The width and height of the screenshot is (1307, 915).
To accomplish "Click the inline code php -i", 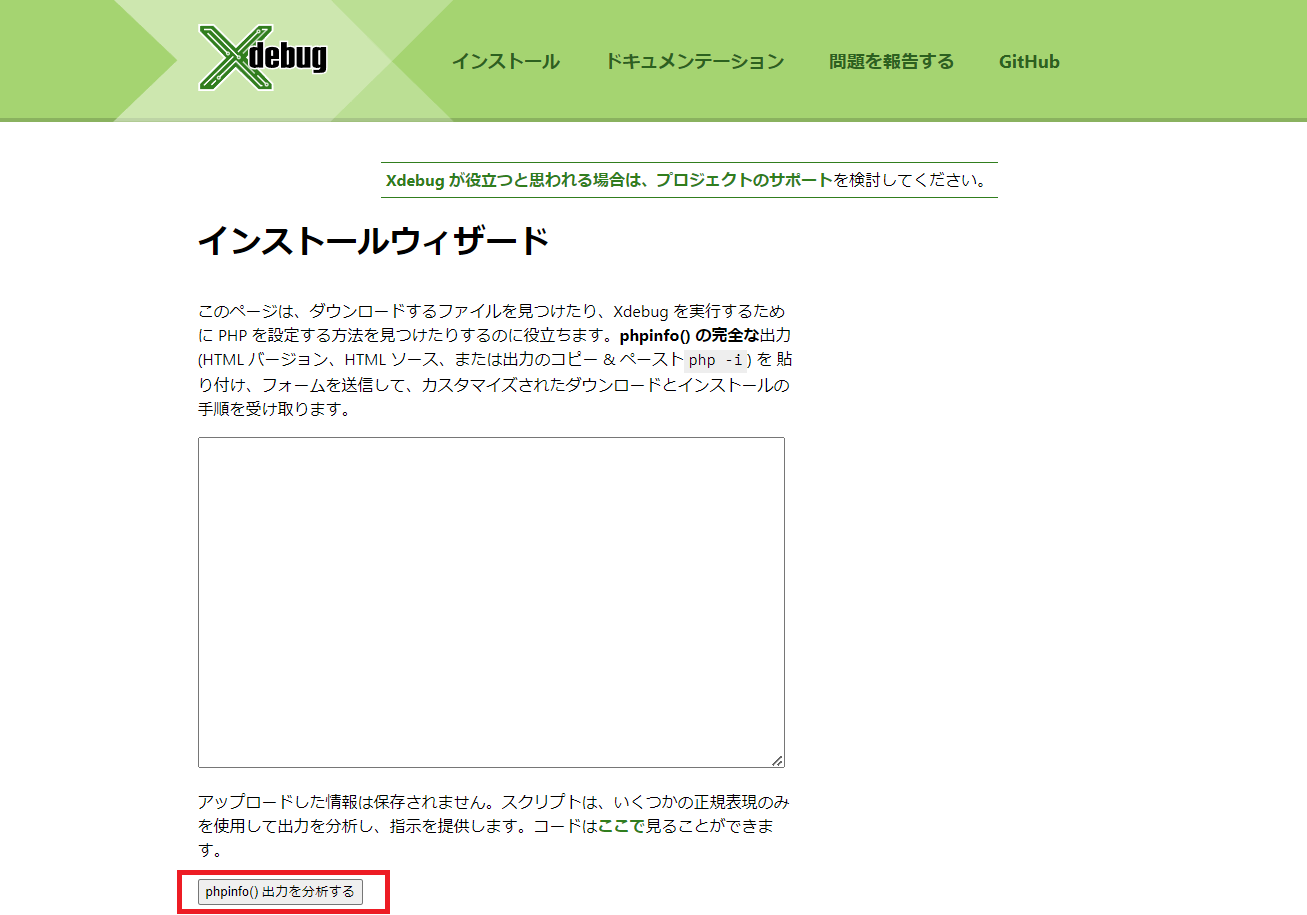I will (x=715, y=361).
